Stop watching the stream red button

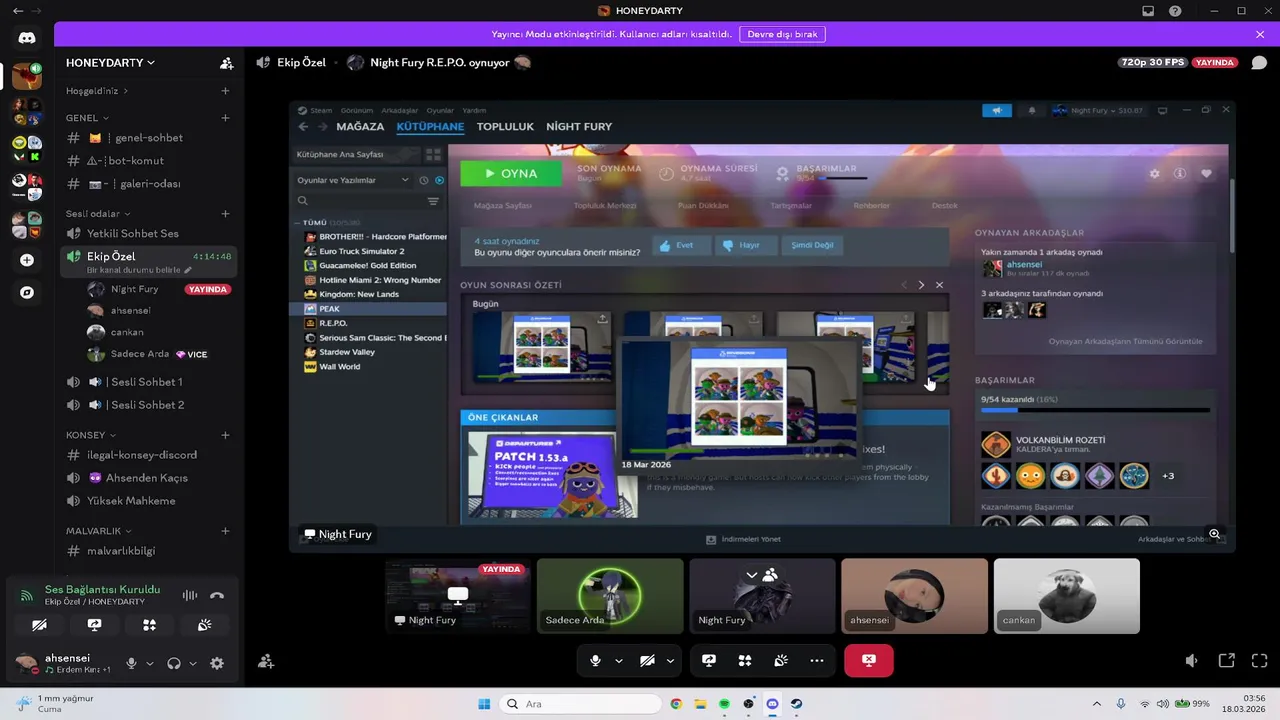click(x=868, y=661)
